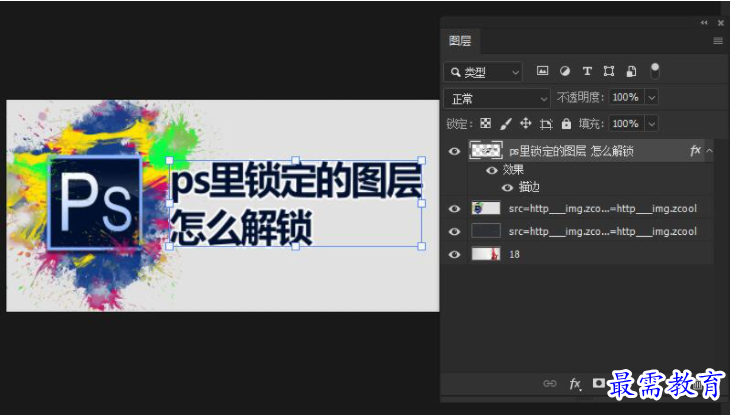Select the thumbnail of layer 18
The height and width of the screenshot is (416, 731).
486,254
